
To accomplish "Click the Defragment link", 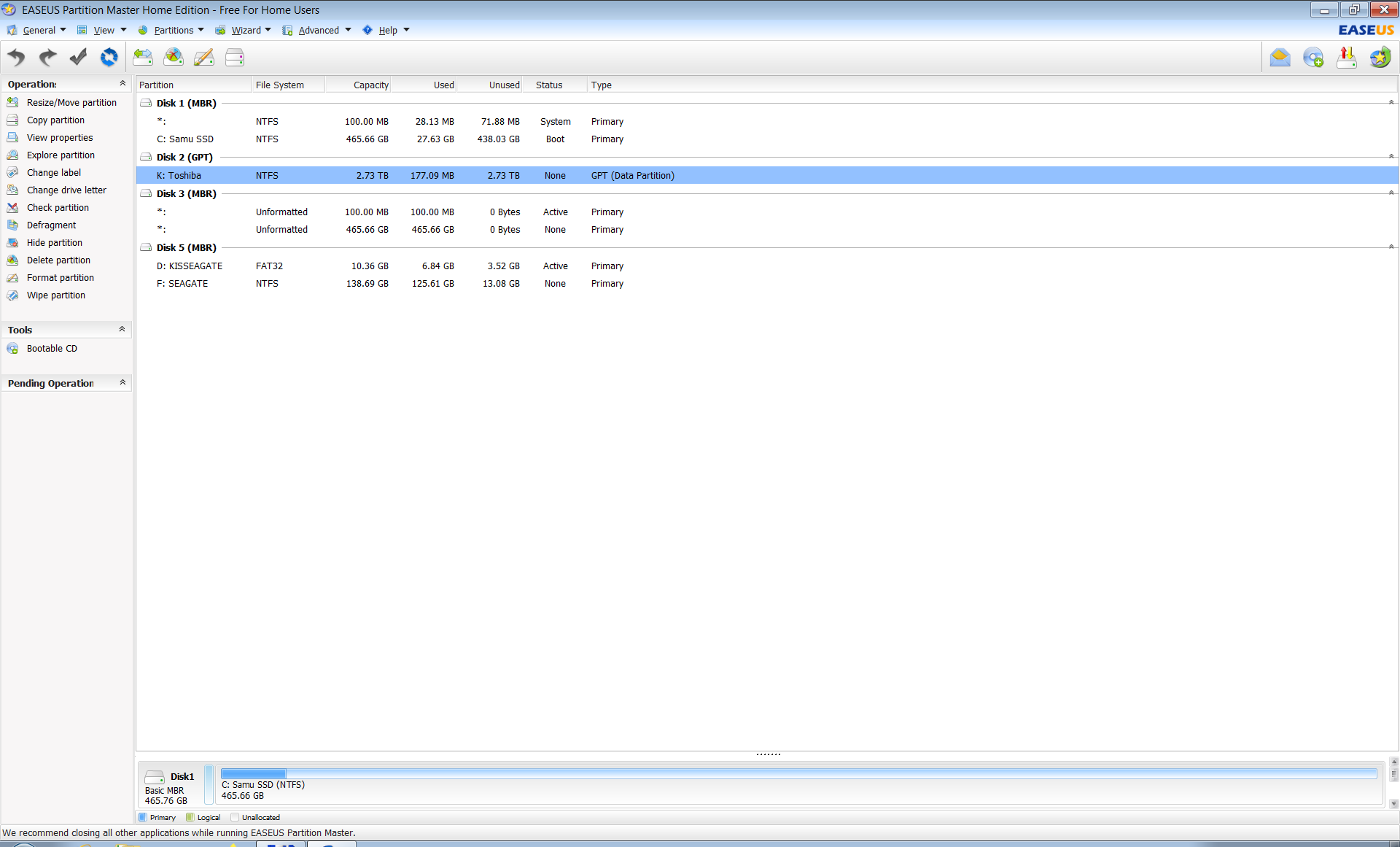I will click(51, 225).
